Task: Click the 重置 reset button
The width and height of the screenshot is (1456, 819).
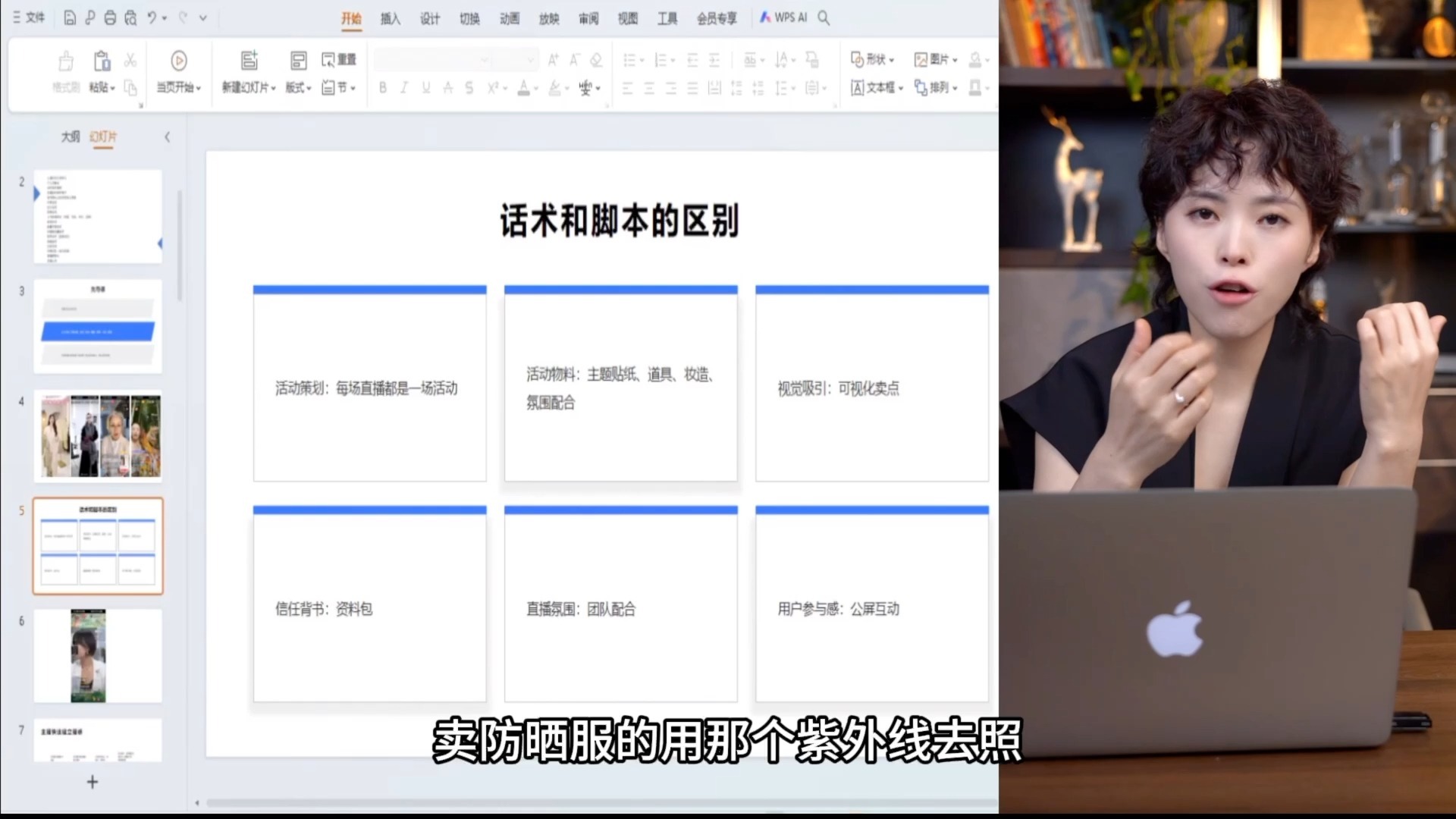Action: pyautogui.click(x=339, y=59)
